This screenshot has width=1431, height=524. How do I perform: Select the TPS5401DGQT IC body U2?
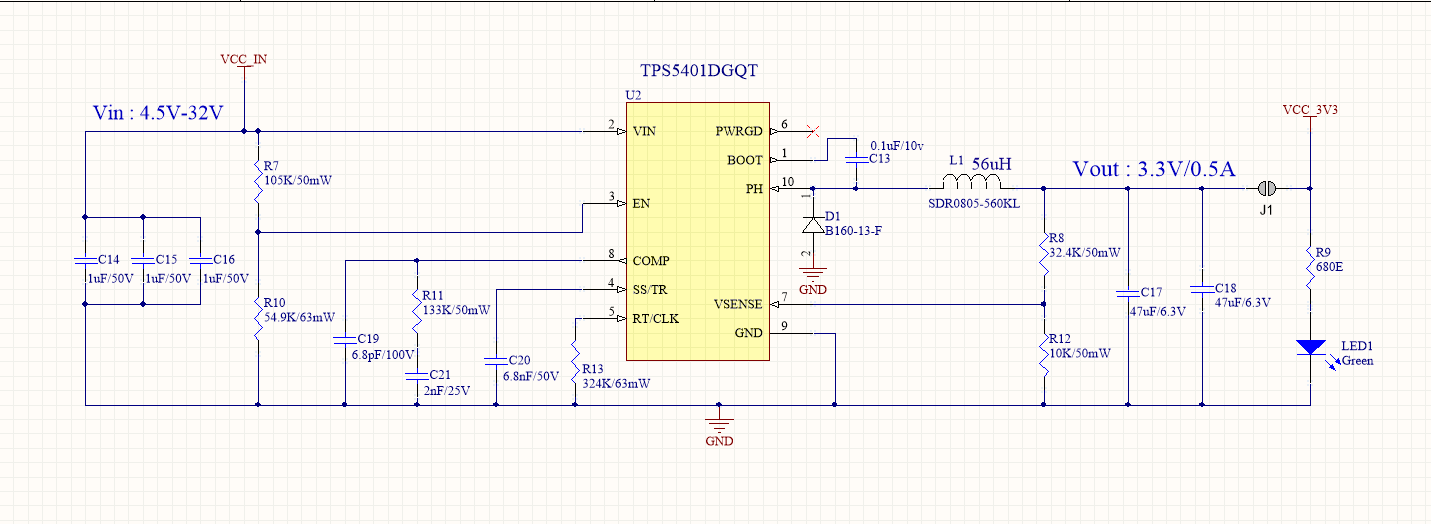697,231
